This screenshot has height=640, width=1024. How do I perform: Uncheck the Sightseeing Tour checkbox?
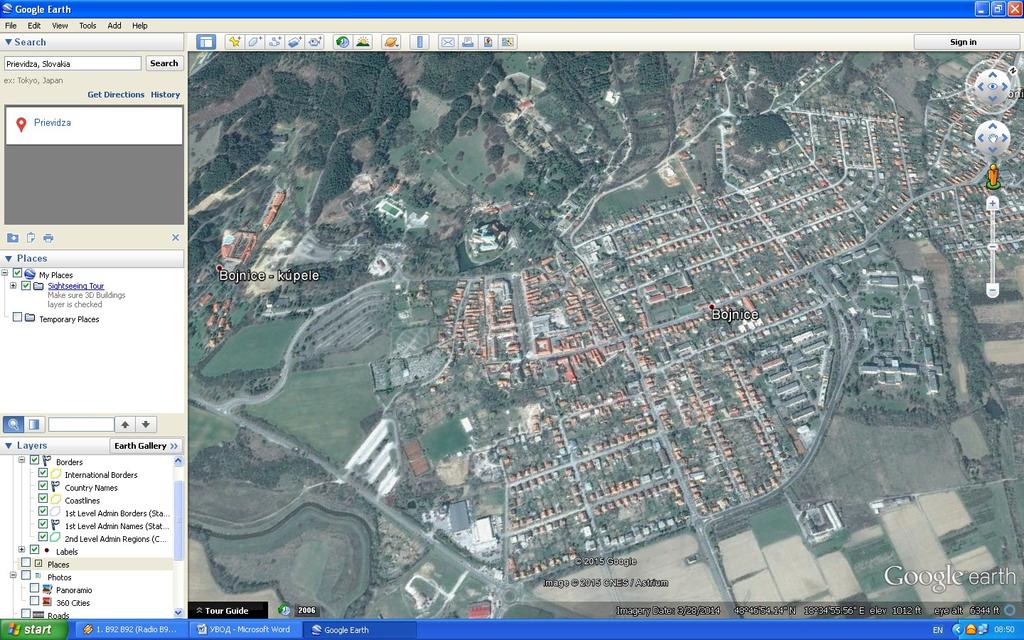click(26, 285)
